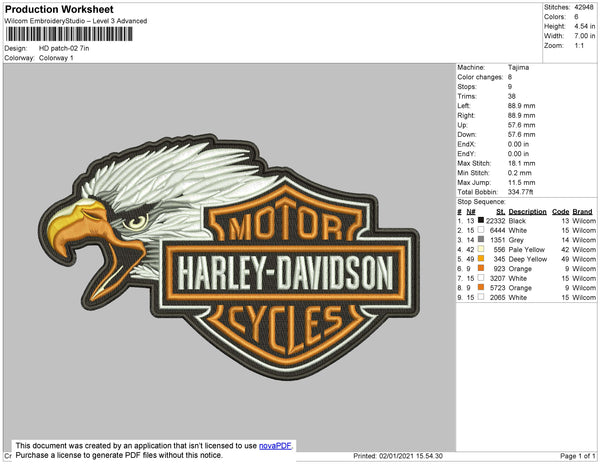Click stitch count 2065 in row 9

pyautogui.click(x=497, y=297)
